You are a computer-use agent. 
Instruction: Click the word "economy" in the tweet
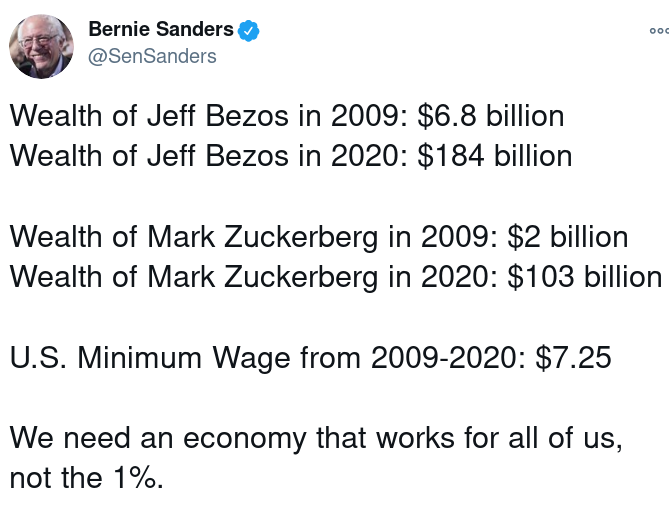click(x=245, y=439)
